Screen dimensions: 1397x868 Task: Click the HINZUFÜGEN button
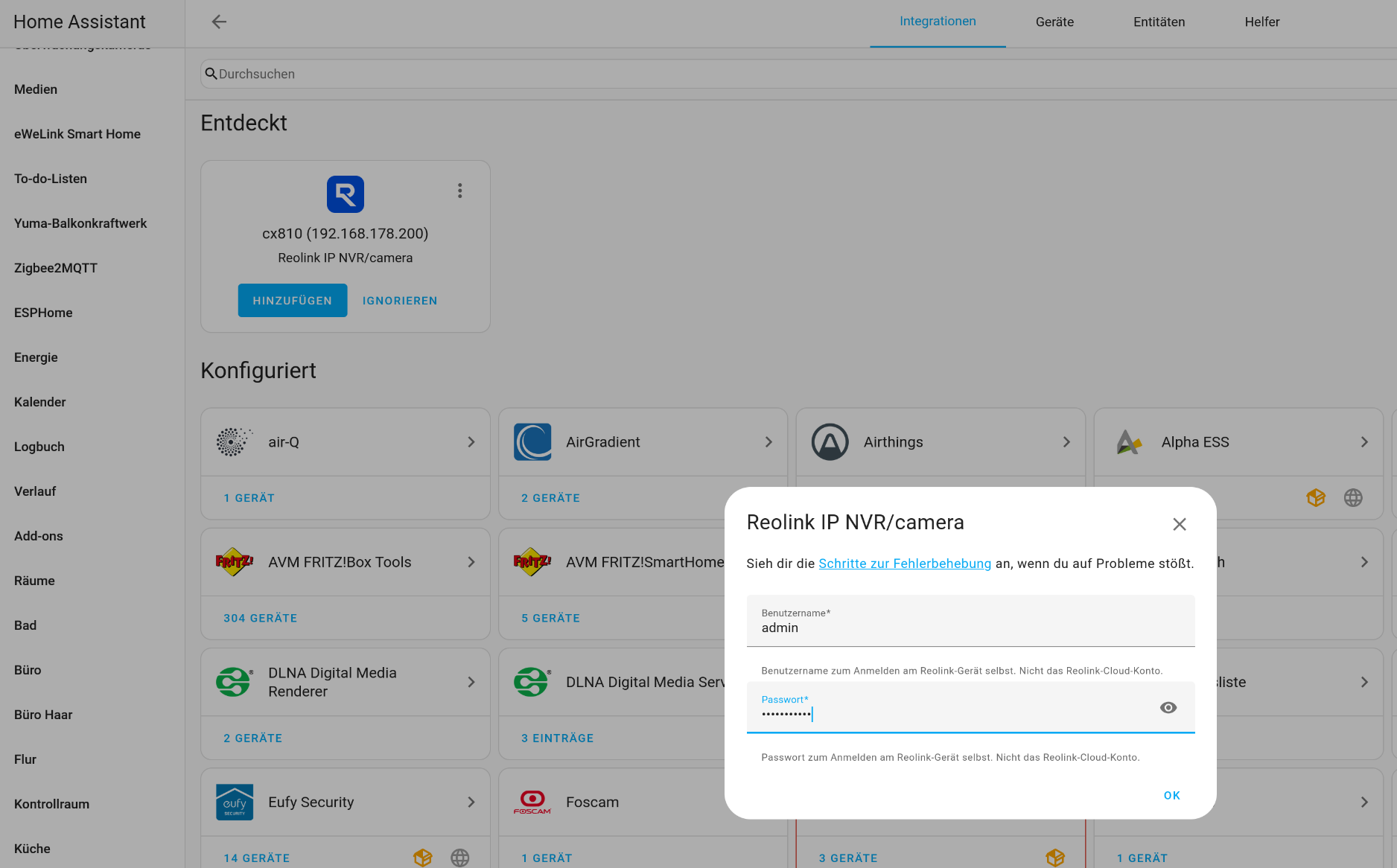[293, 301]
